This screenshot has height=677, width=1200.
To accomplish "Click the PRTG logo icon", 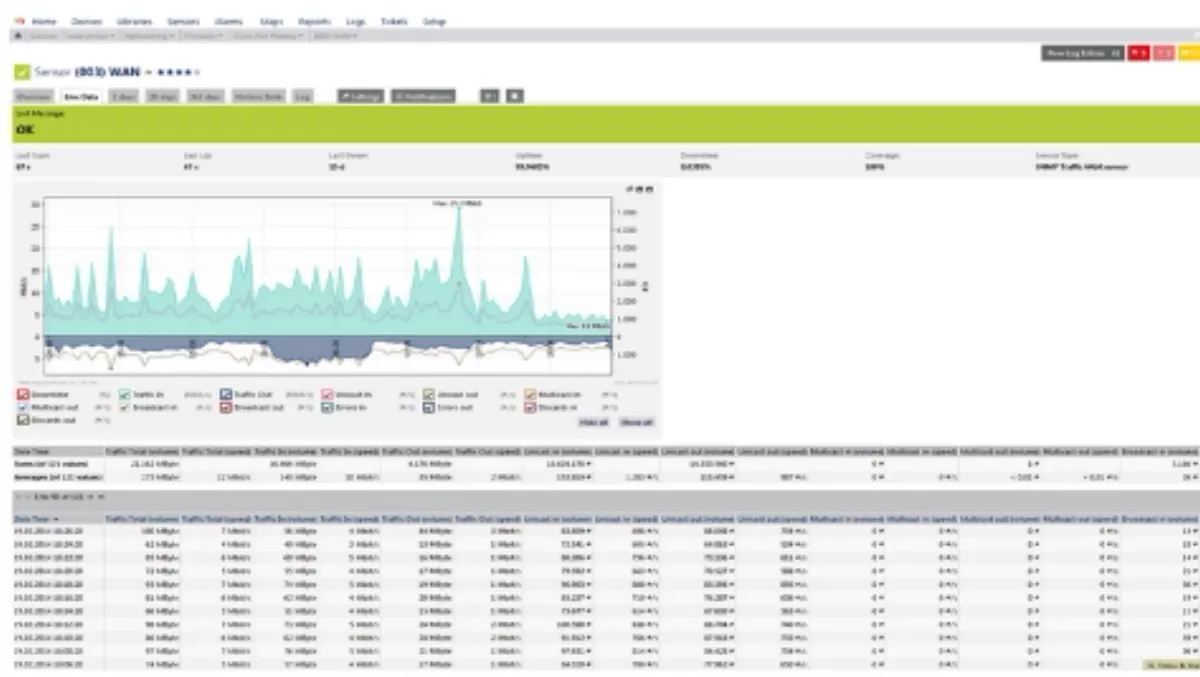I will coord(19,21).
